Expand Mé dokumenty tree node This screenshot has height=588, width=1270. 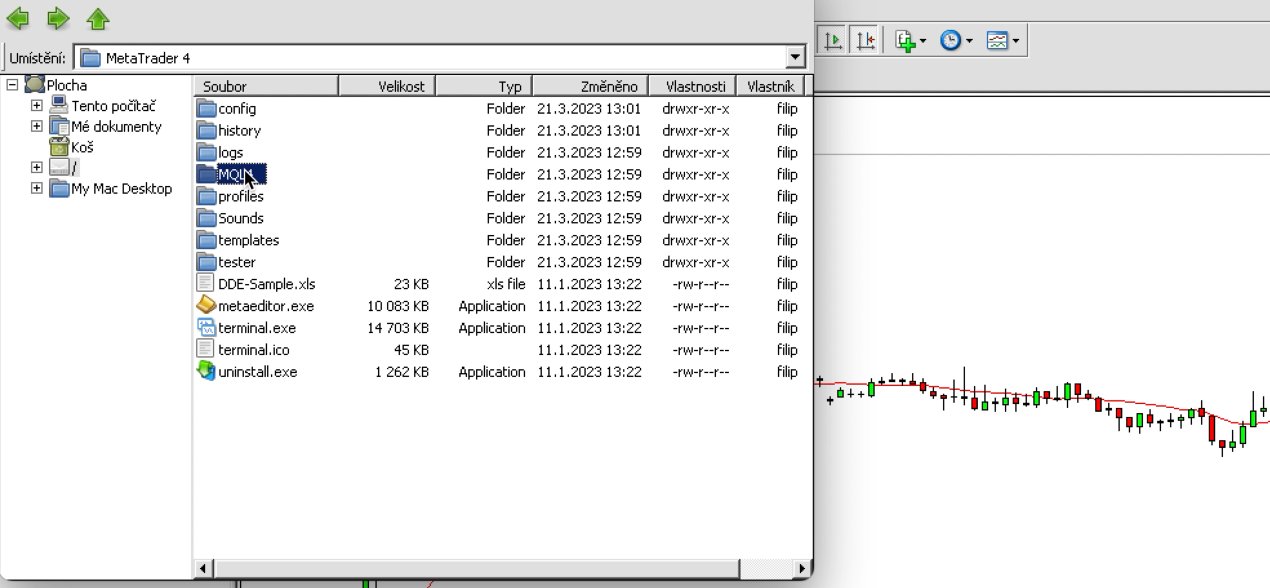[37, 126]
